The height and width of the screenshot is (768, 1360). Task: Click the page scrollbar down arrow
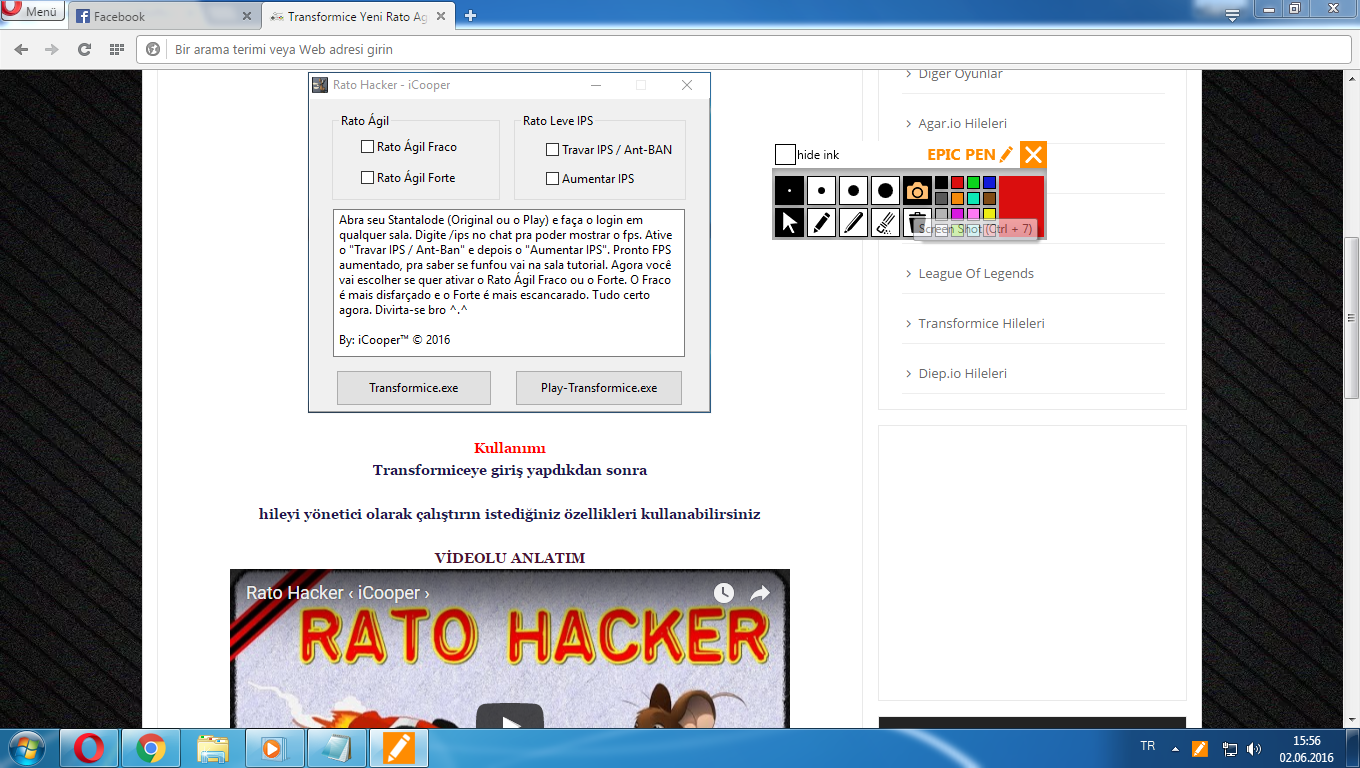[x=1351, y=719]
